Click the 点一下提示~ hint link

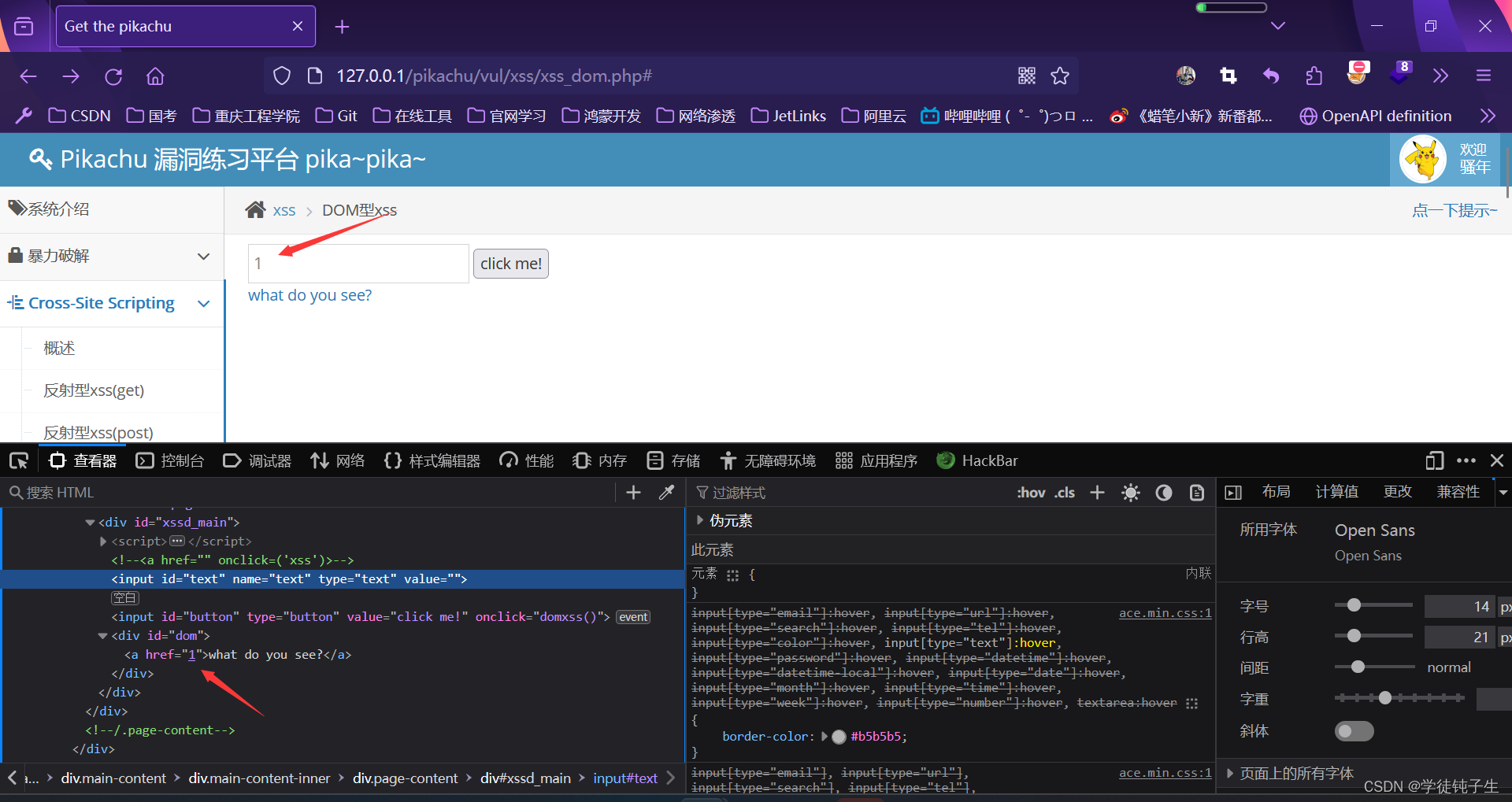1455,210
